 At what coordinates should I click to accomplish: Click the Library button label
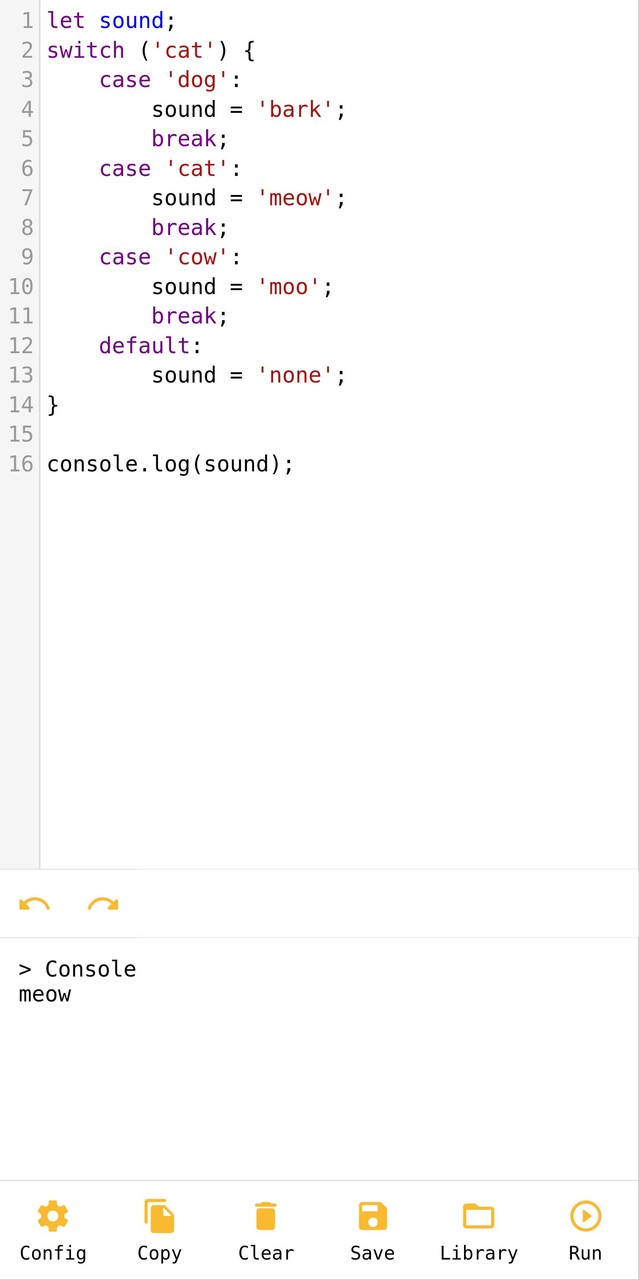tap(478, 1253)
